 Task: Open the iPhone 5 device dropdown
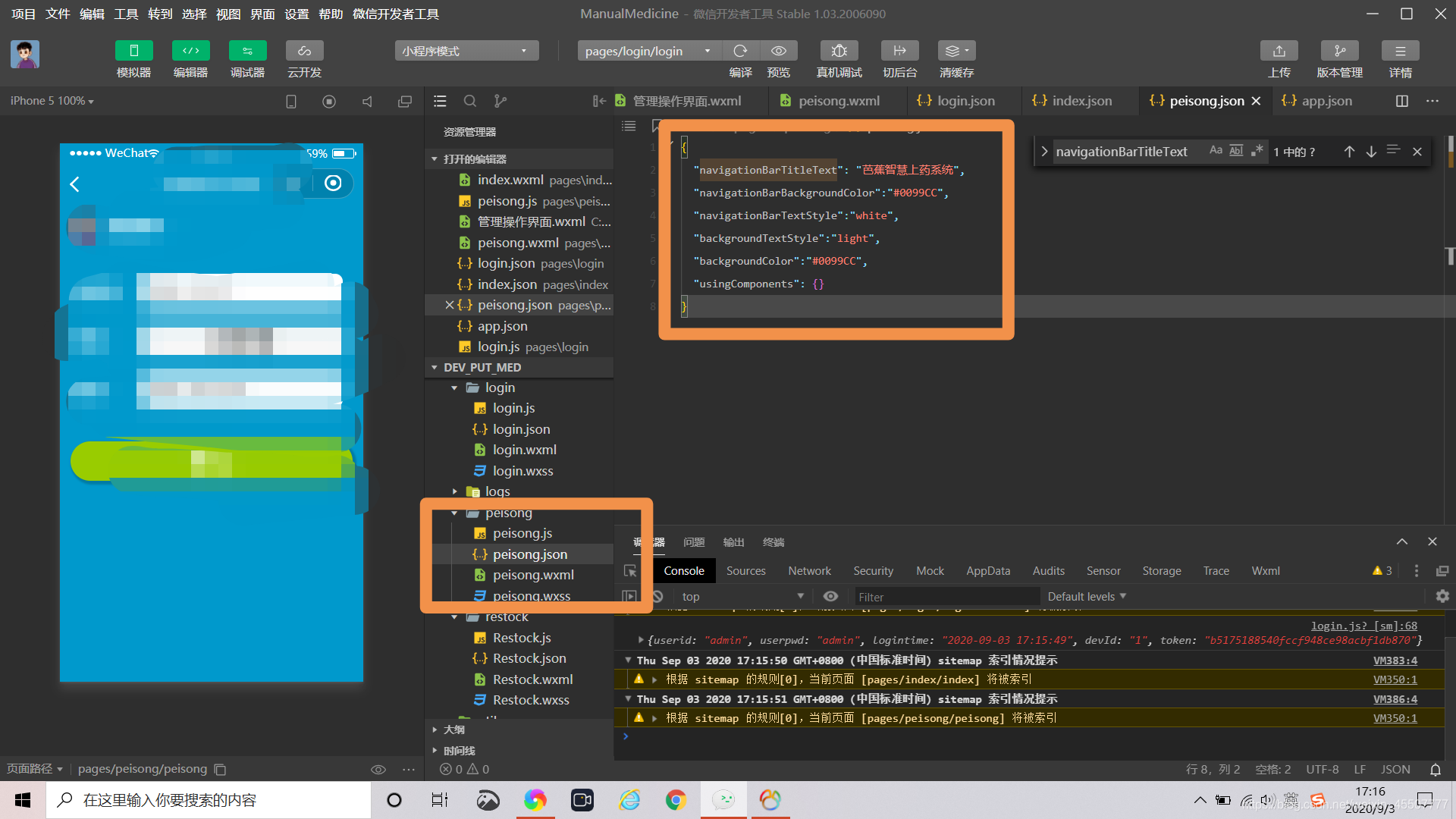[52, 101]
